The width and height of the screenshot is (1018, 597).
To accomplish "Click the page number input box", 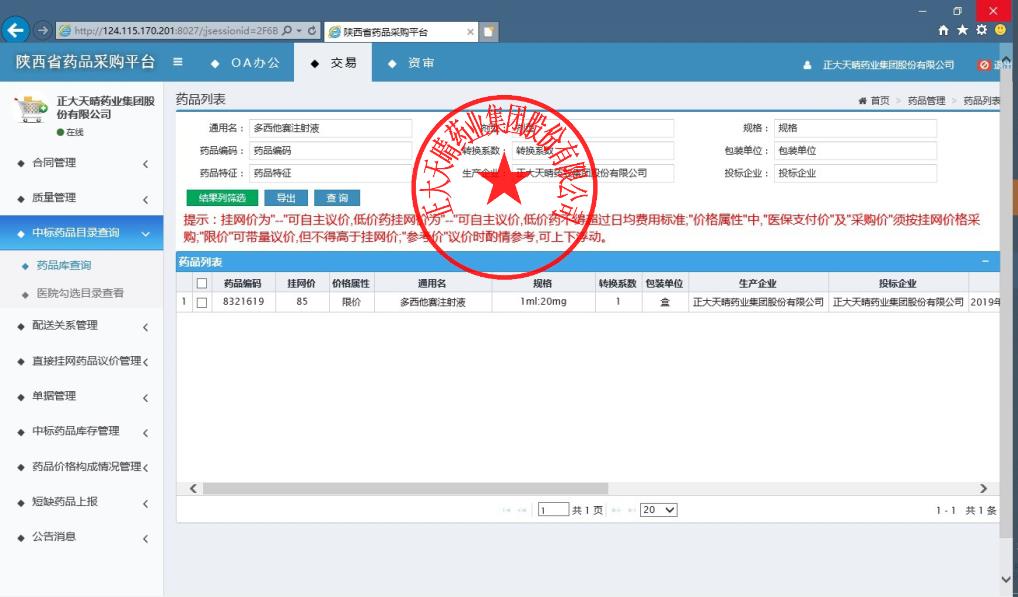I will pos(553,510).
